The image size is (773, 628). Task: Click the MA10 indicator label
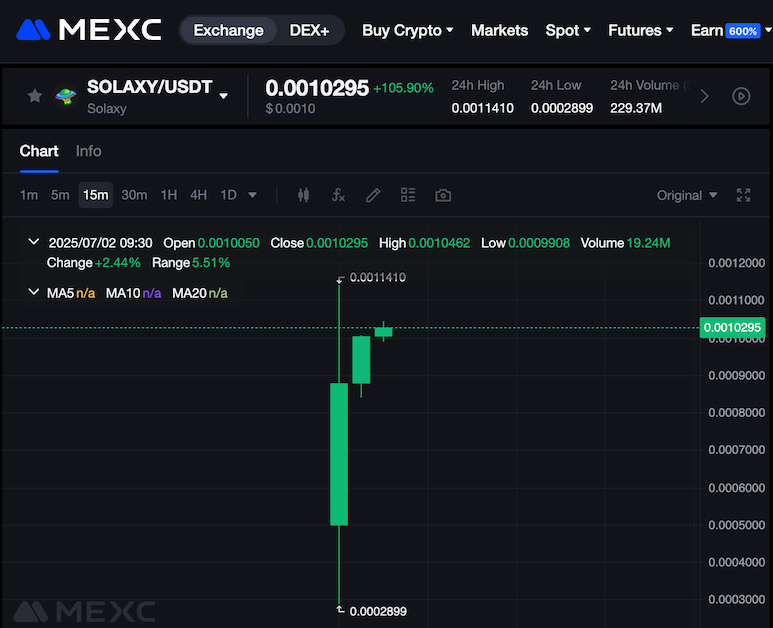tap(134, 293)
